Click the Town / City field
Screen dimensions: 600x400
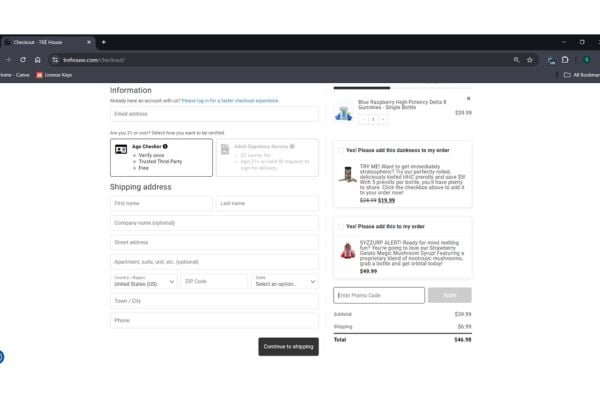click(x=214, y=301)
